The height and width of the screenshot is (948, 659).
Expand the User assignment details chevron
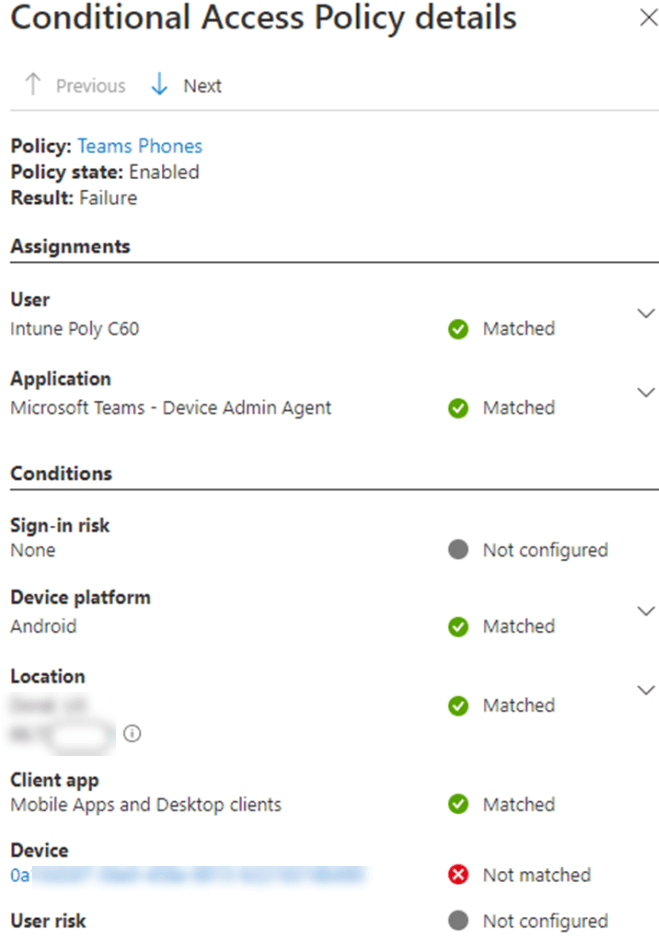(646, 313)
